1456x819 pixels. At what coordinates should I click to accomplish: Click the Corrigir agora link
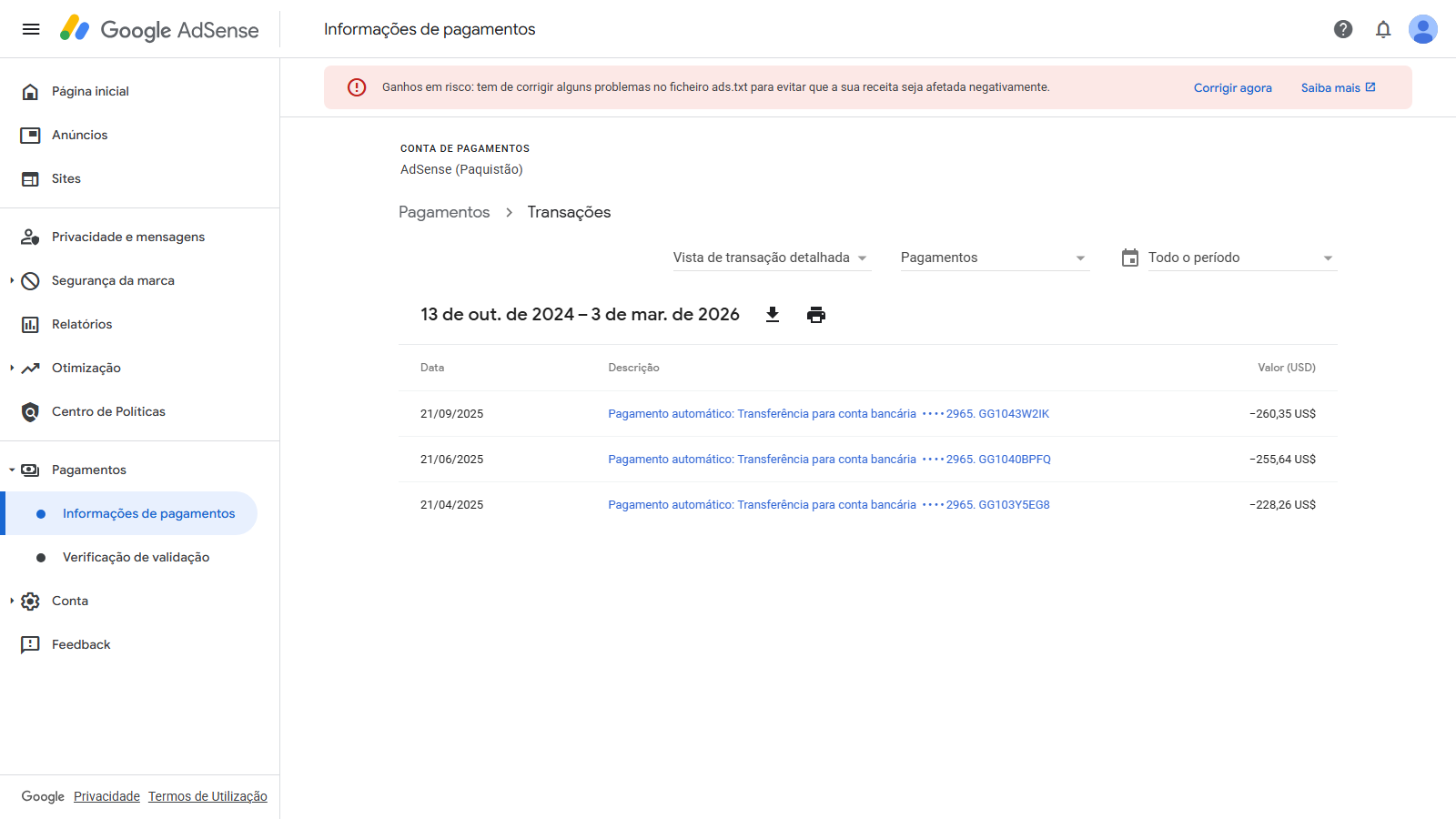[x=1232, y=88]
